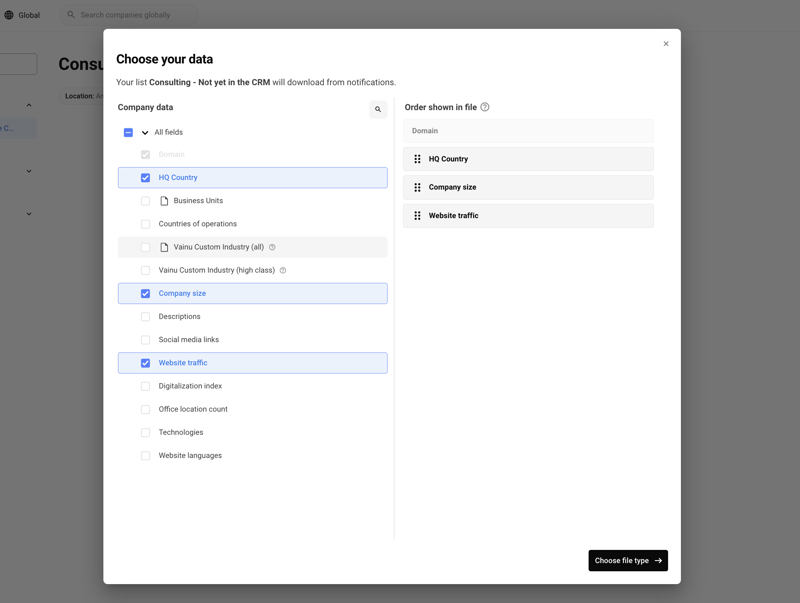
Task: Click drag handle for Company size
Action: click(x=417, y=187)
